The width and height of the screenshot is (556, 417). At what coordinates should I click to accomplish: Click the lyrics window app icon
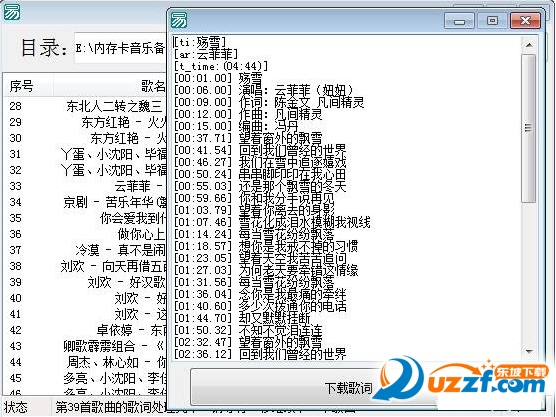click(179, 20)
